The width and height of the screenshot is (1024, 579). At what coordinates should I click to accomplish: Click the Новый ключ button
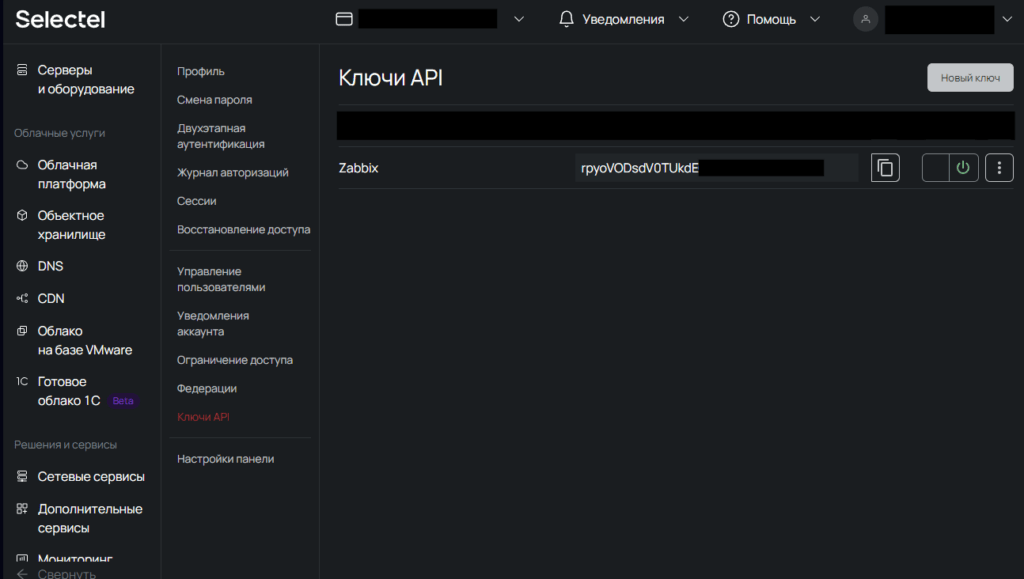(x=970, y=78)
